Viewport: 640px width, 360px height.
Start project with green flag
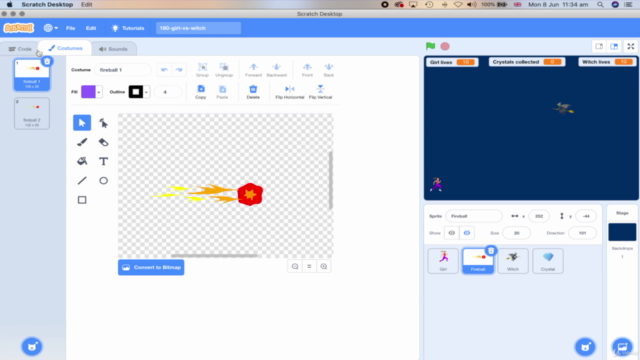tap(430, 46)
